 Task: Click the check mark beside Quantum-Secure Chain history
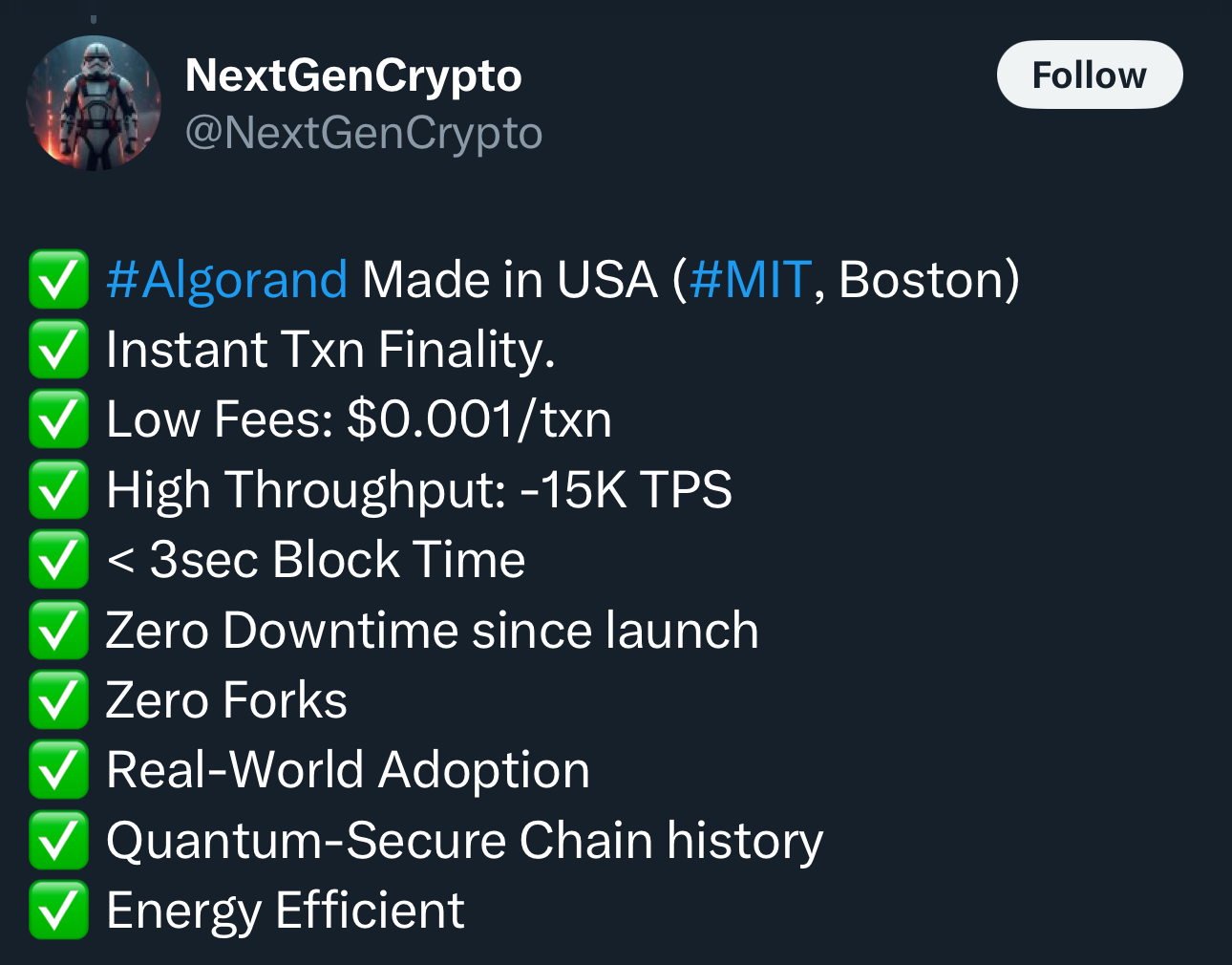click(x=58, y=840)
